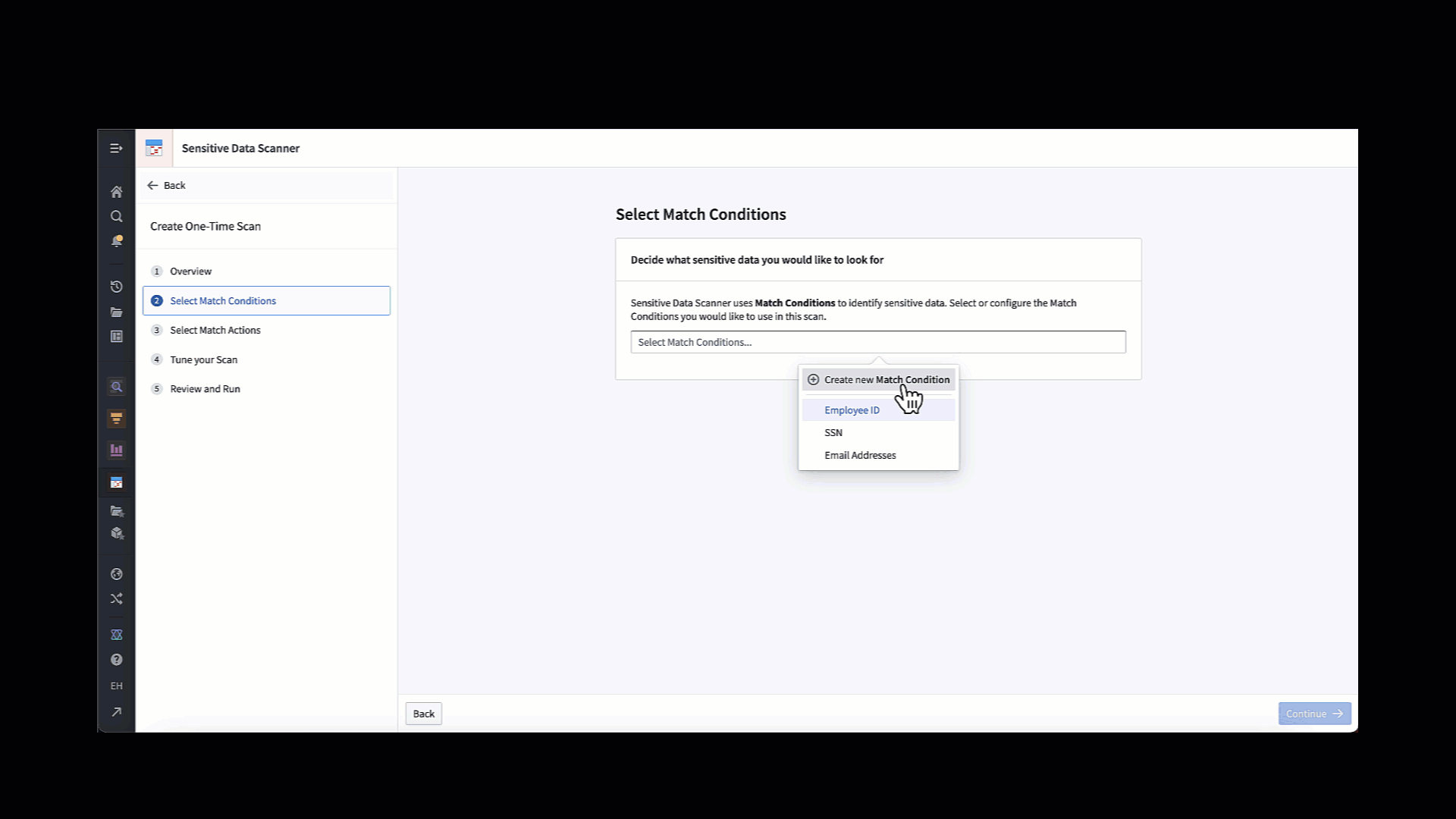Screen dimensions: 1456x819
Task: Click the Sensitive Data Scanner icon
Action: [154, 148]
